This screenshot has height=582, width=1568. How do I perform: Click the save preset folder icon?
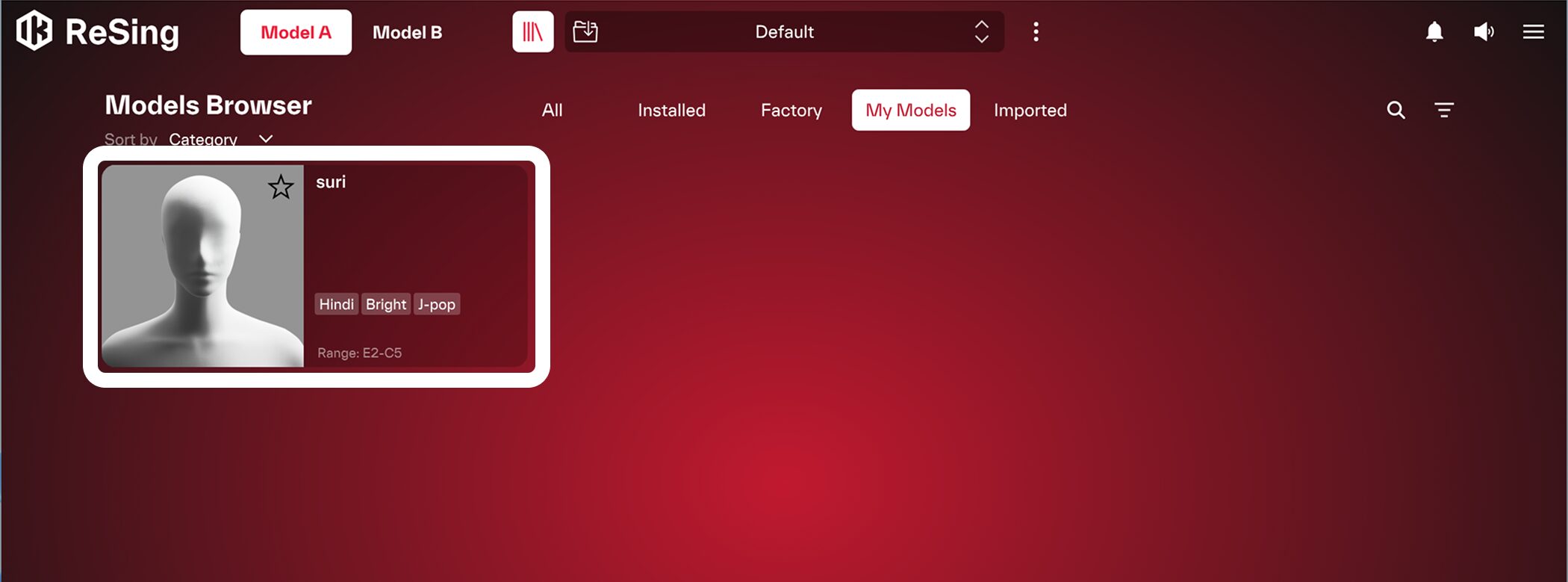point(585,32)
